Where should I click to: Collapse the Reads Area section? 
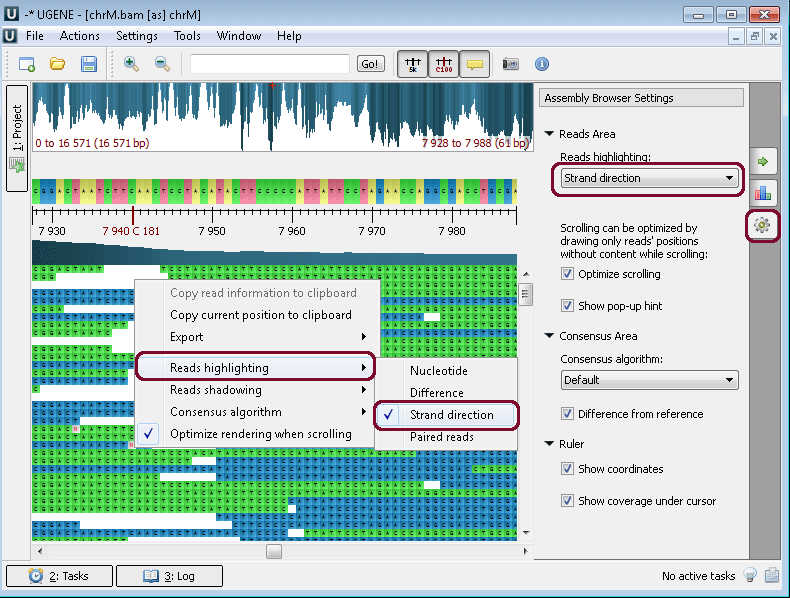(550, 134)
